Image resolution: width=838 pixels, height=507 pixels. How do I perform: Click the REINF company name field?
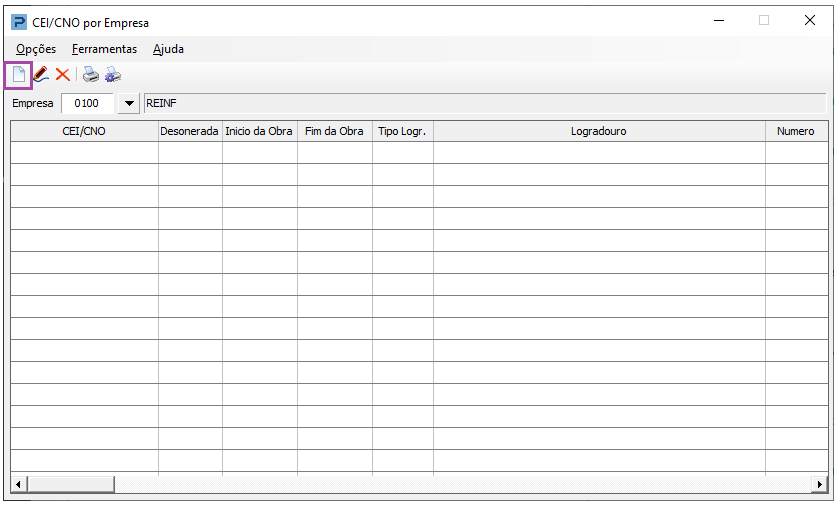click(x=484, y=103)
